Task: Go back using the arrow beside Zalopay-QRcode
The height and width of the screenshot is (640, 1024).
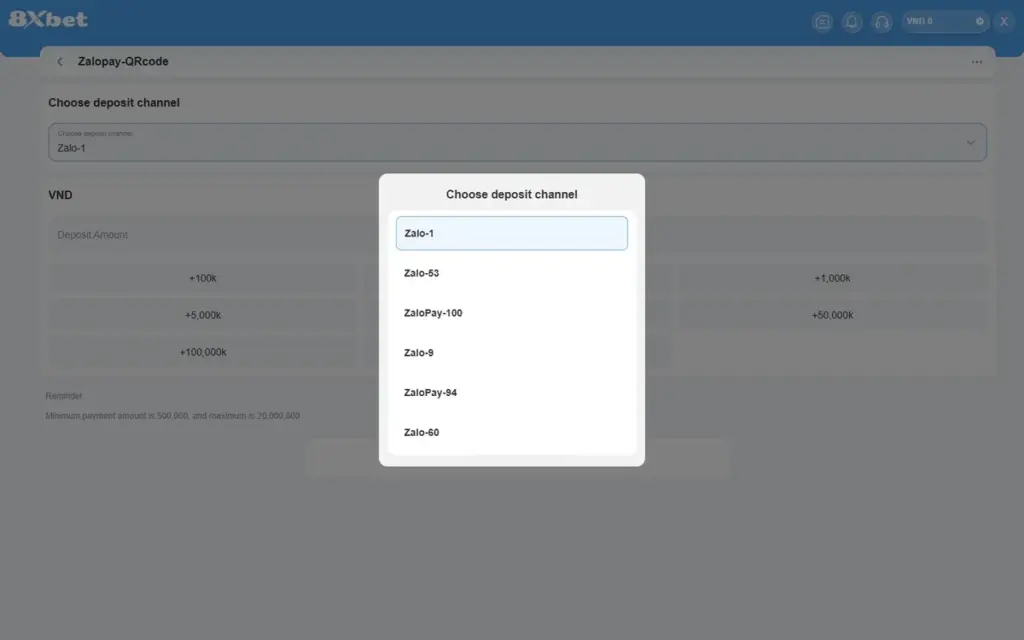Action: [60, 61]
